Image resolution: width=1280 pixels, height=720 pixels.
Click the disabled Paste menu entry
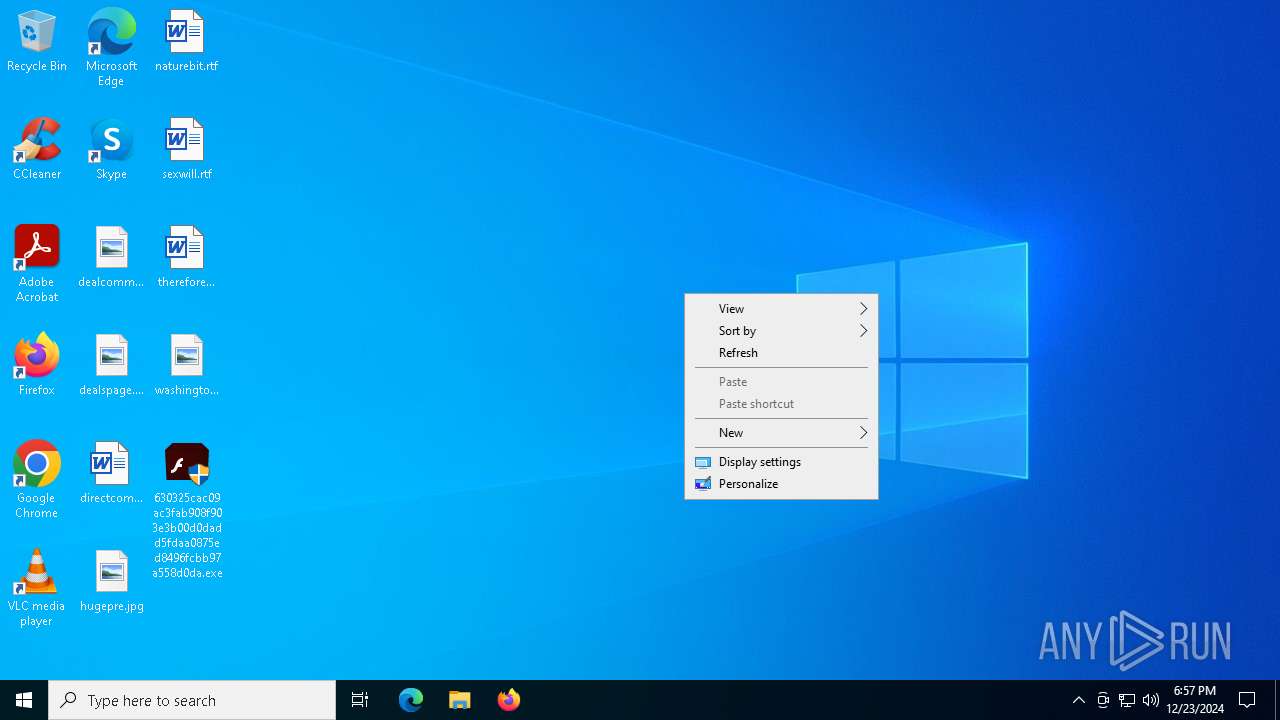coord(781,382)
